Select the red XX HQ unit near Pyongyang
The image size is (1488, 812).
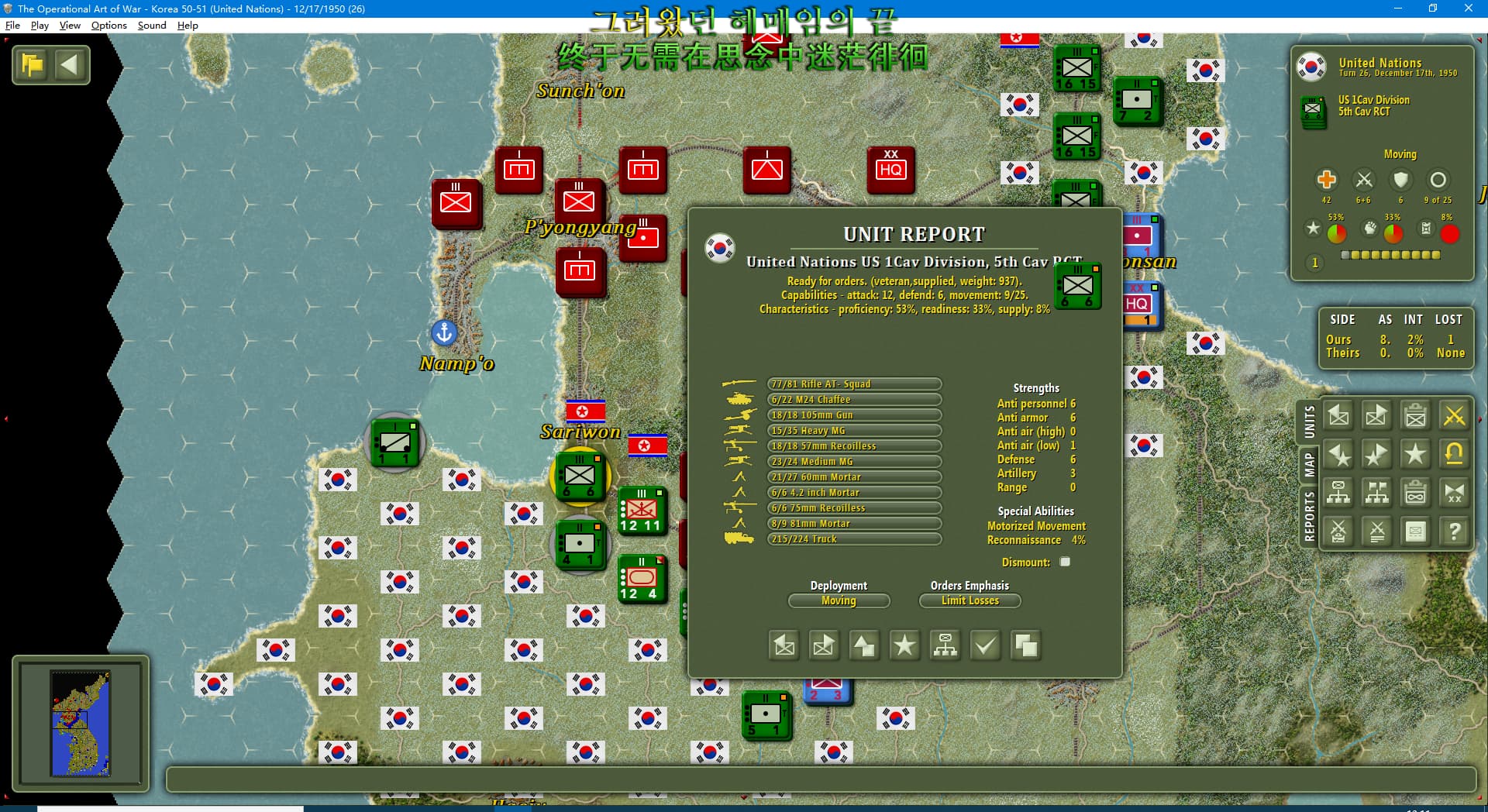click(890, 170)
